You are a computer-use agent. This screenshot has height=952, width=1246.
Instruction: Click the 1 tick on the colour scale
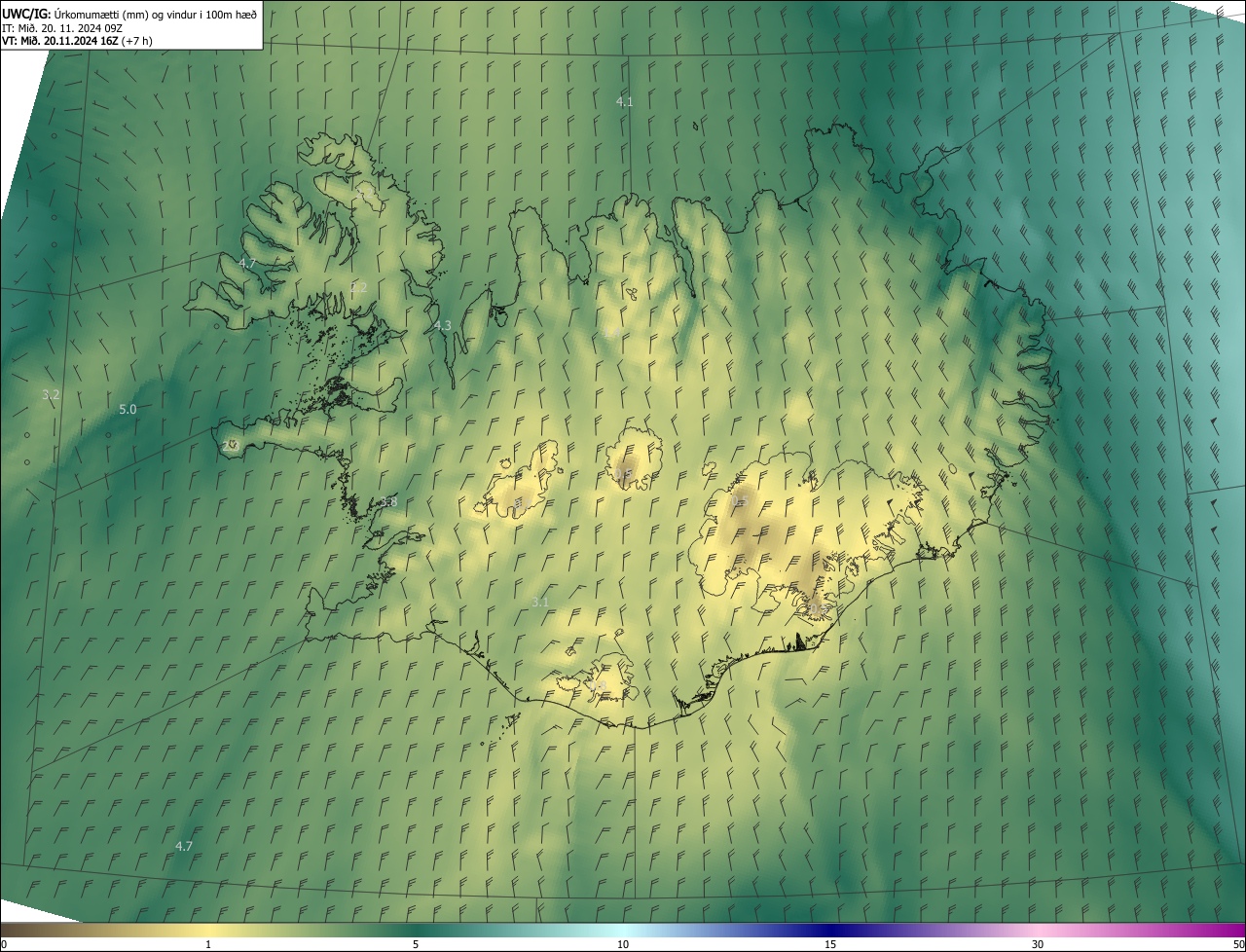coord(208,944)
